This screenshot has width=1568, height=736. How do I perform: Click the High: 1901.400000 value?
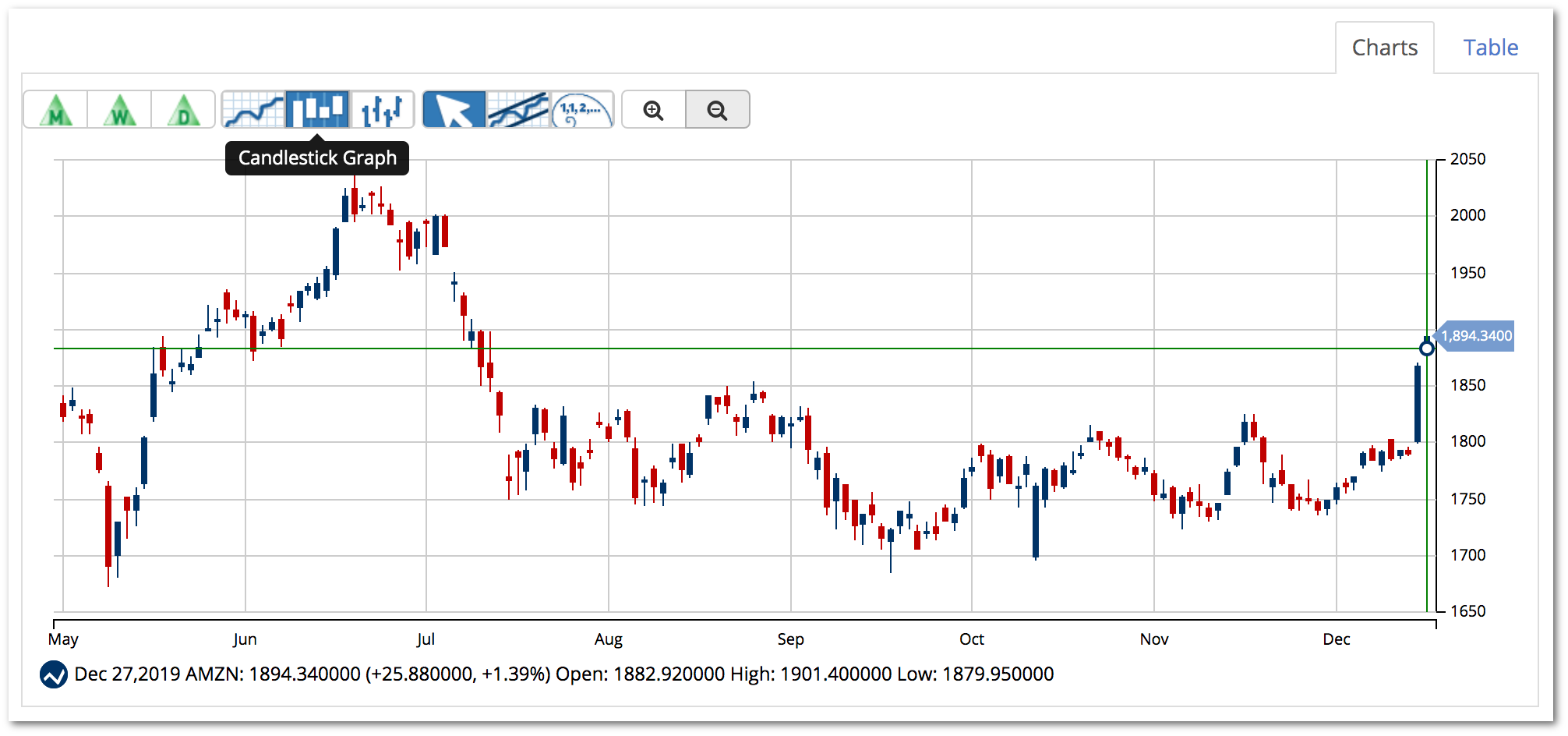click(810, 674)
